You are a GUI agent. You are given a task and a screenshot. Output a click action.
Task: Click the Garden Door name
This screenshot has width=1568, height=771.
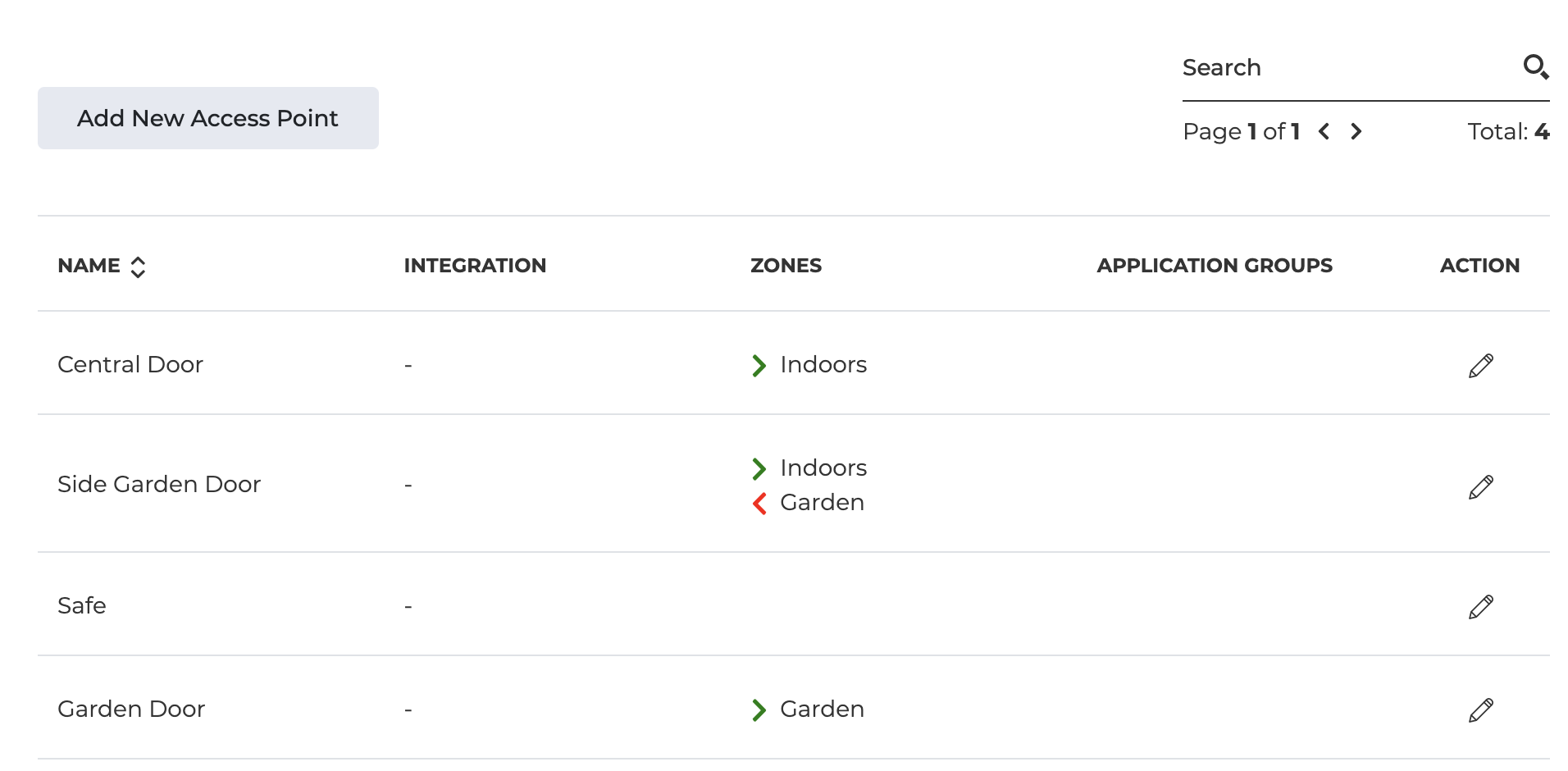pyautogui.click(x=131, y=709)
